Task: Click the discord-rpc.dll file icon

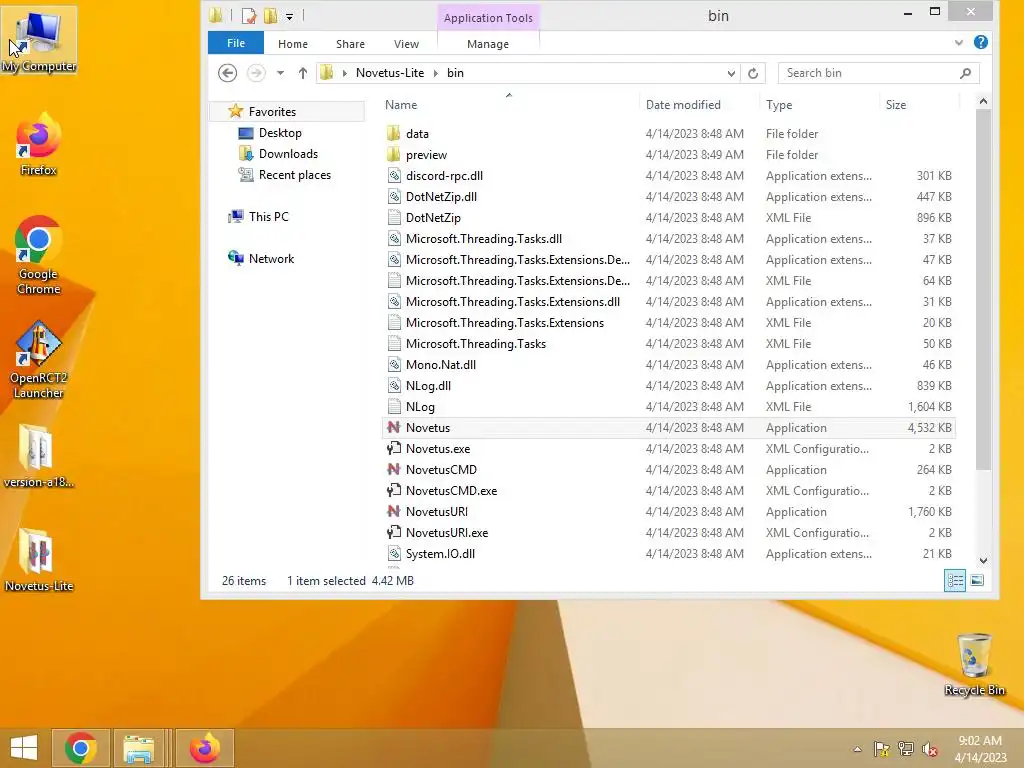Action: (393, 176)
